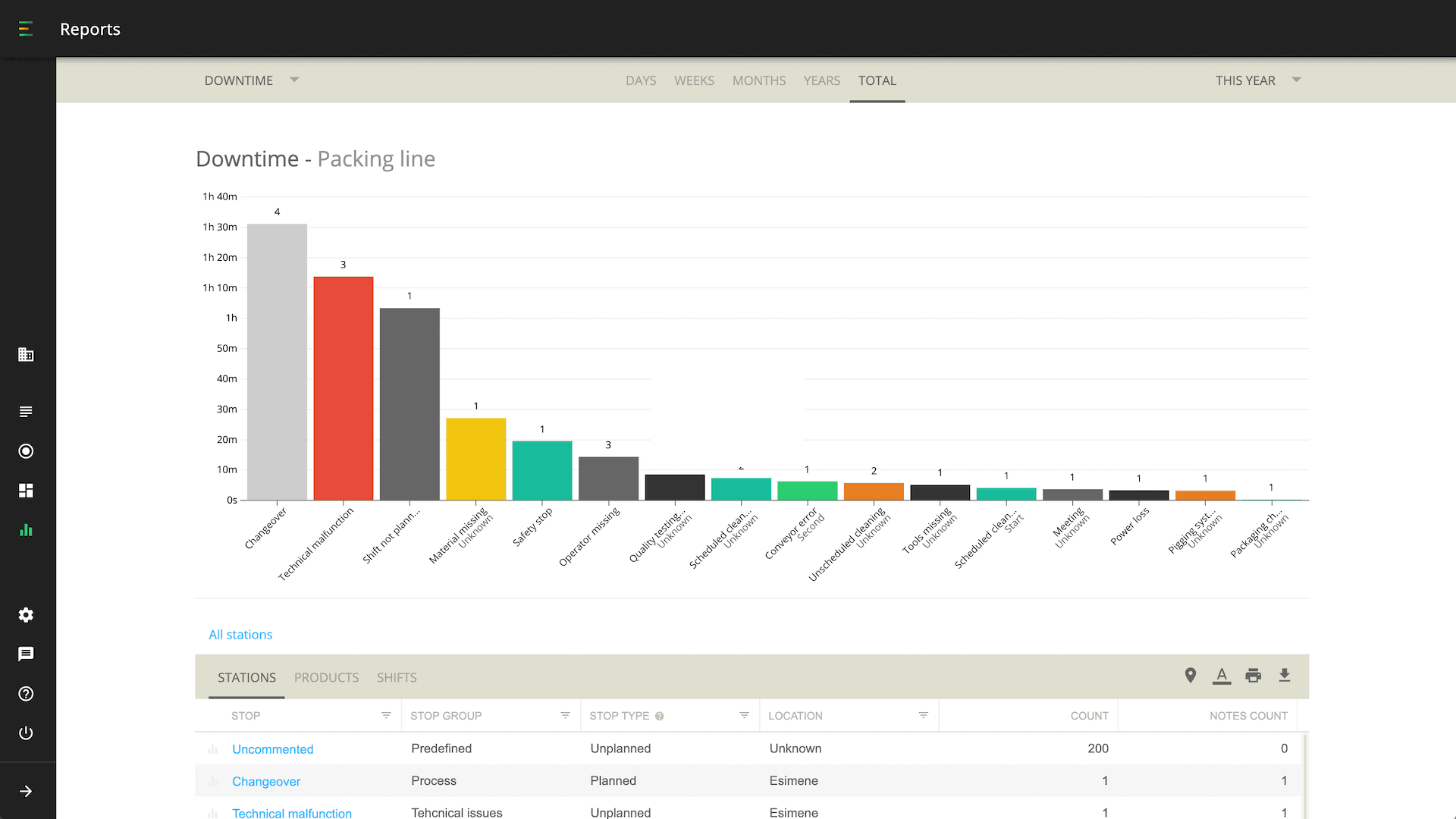Image resolution: width=1456 pixels, height=819 pixels.
Task: Open the LOCATION column filter
Action: click(924, 715)
